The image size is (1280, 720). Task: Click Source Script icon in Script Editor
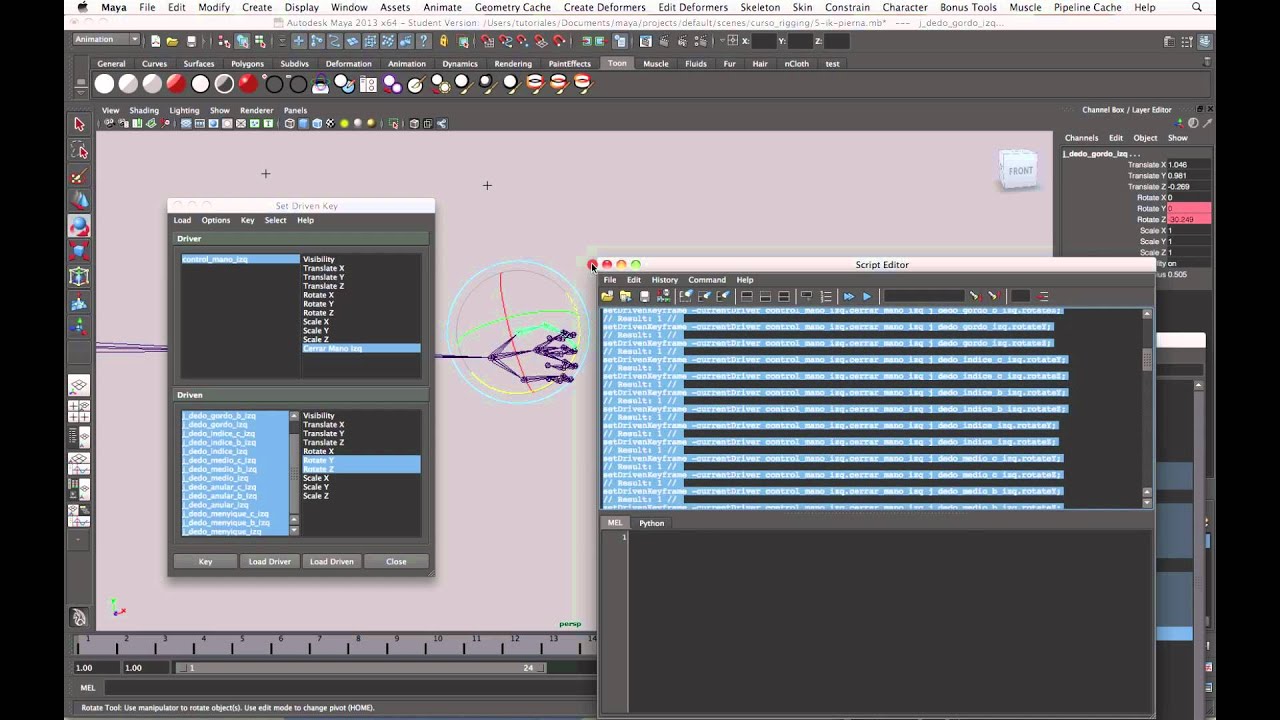[626, 296]
